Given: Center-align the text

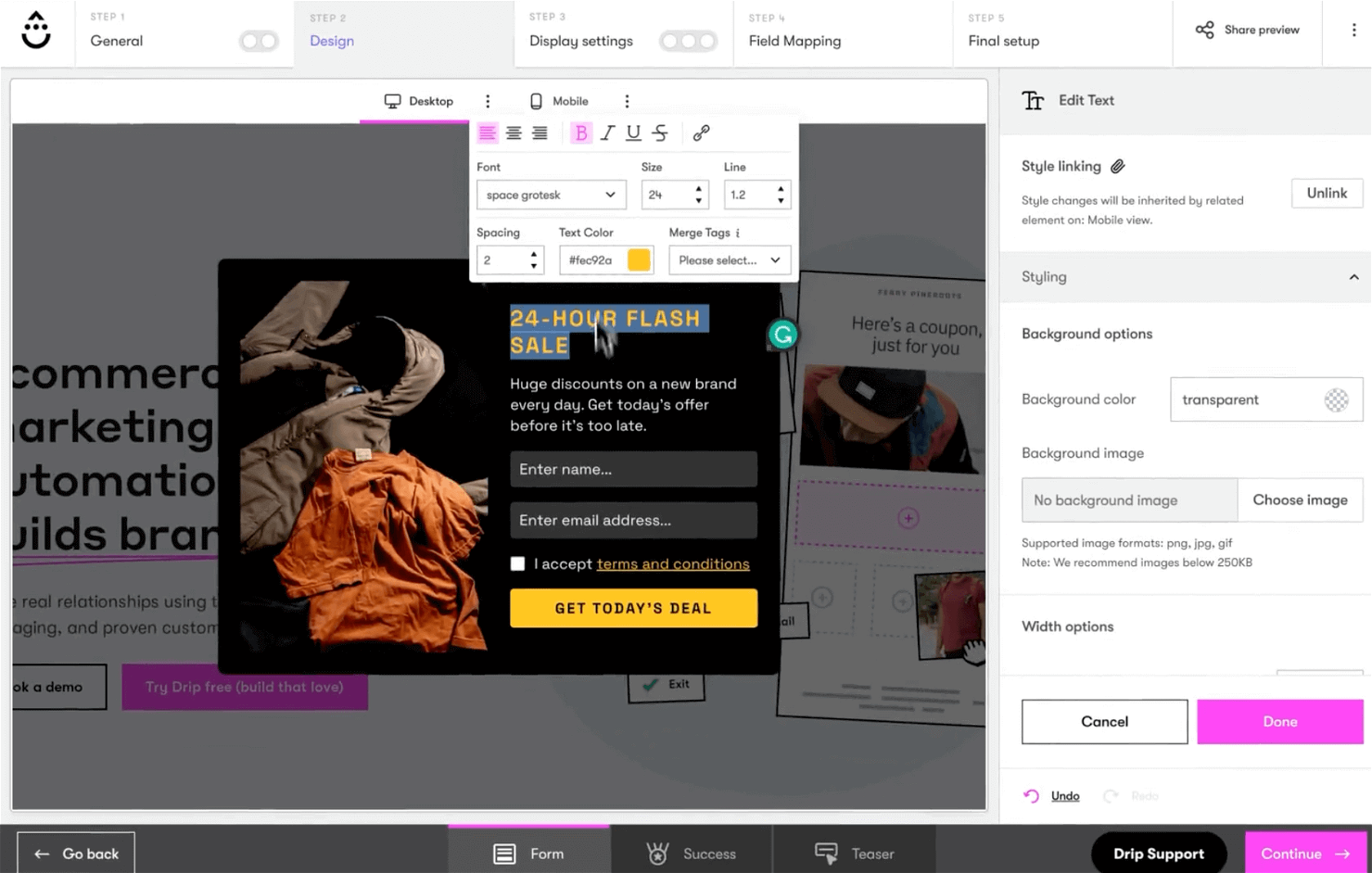Looking at the screenshot, I should (514, 133).
